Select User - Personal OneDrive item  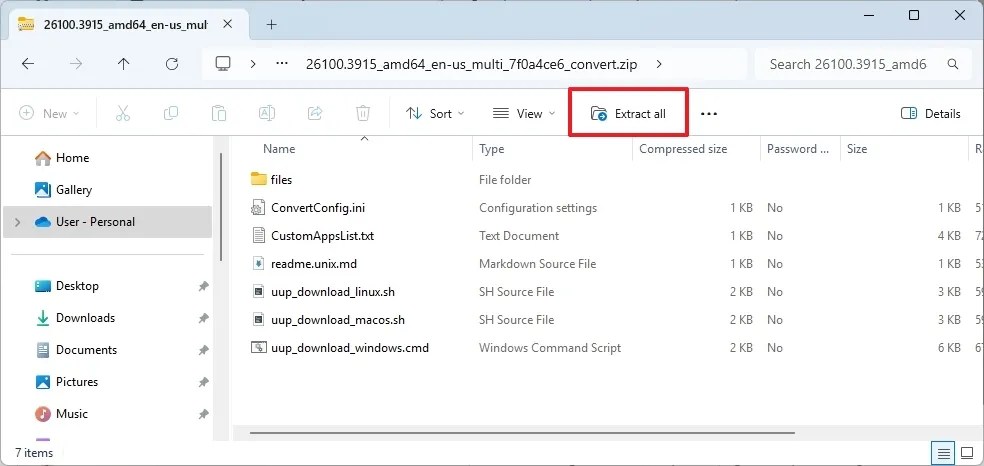(107, 221)
